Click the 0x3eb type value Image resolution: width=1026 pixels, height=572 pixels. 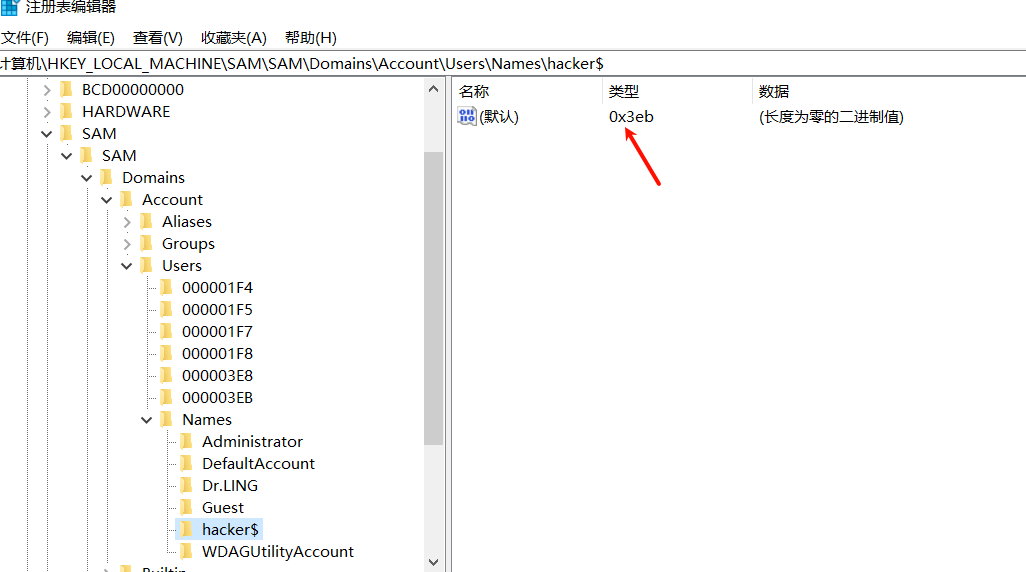point(631,116)
